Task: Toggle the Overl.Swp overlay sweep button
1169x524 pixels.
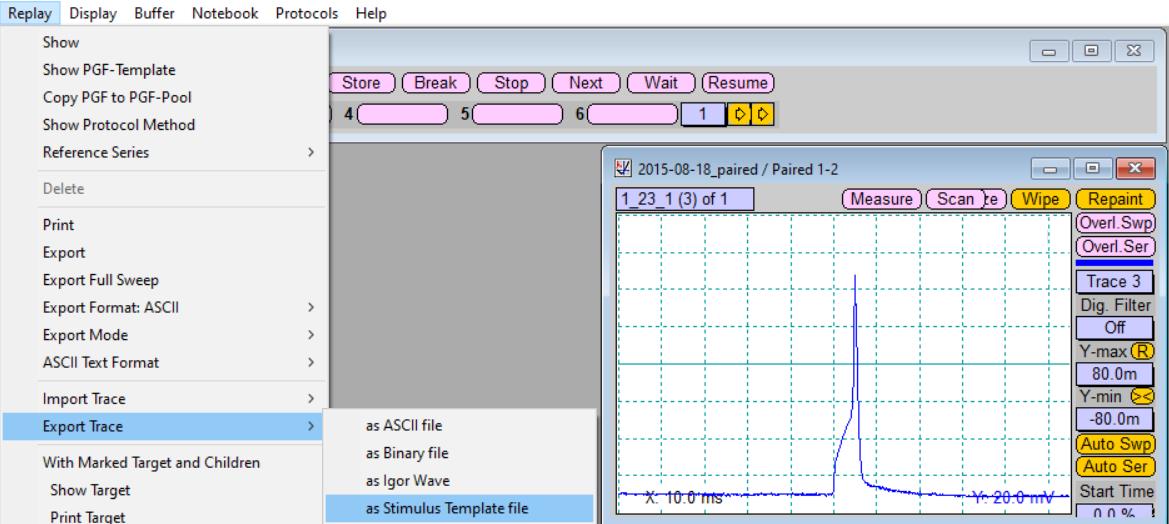Action: click(x=1115, y=223)
